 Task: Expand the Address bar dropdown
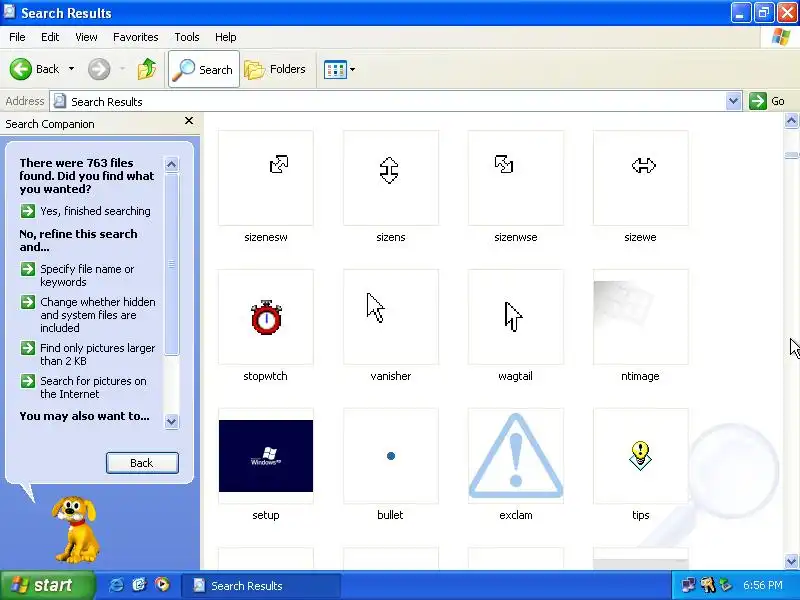coord(733,101)
